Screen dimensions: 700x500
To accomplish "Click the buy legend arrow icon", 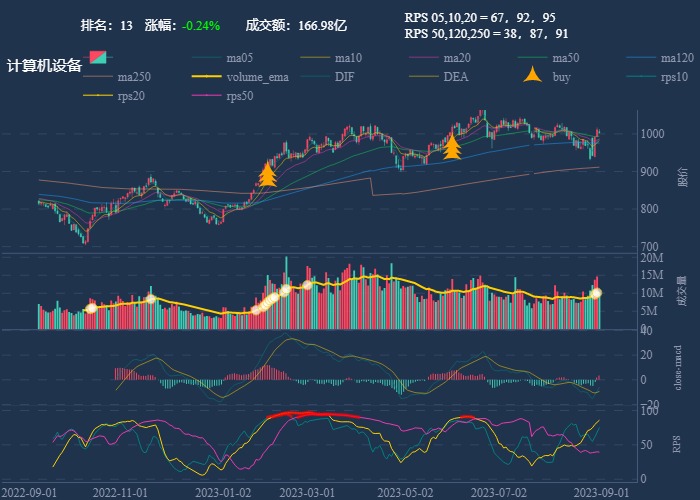I will pyautogui.click(x=534, y=76).
